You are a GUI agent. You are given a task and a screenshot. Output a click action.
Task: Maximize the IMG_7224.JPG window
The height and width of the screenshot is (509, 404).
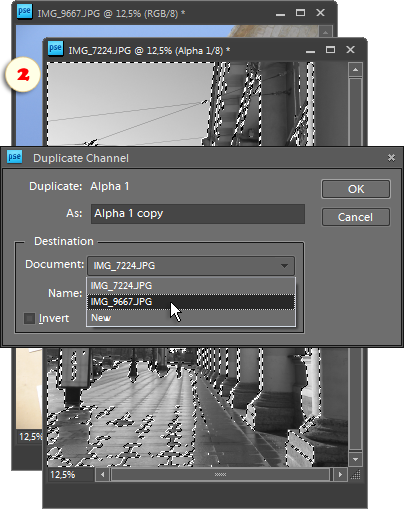(330, 50)
